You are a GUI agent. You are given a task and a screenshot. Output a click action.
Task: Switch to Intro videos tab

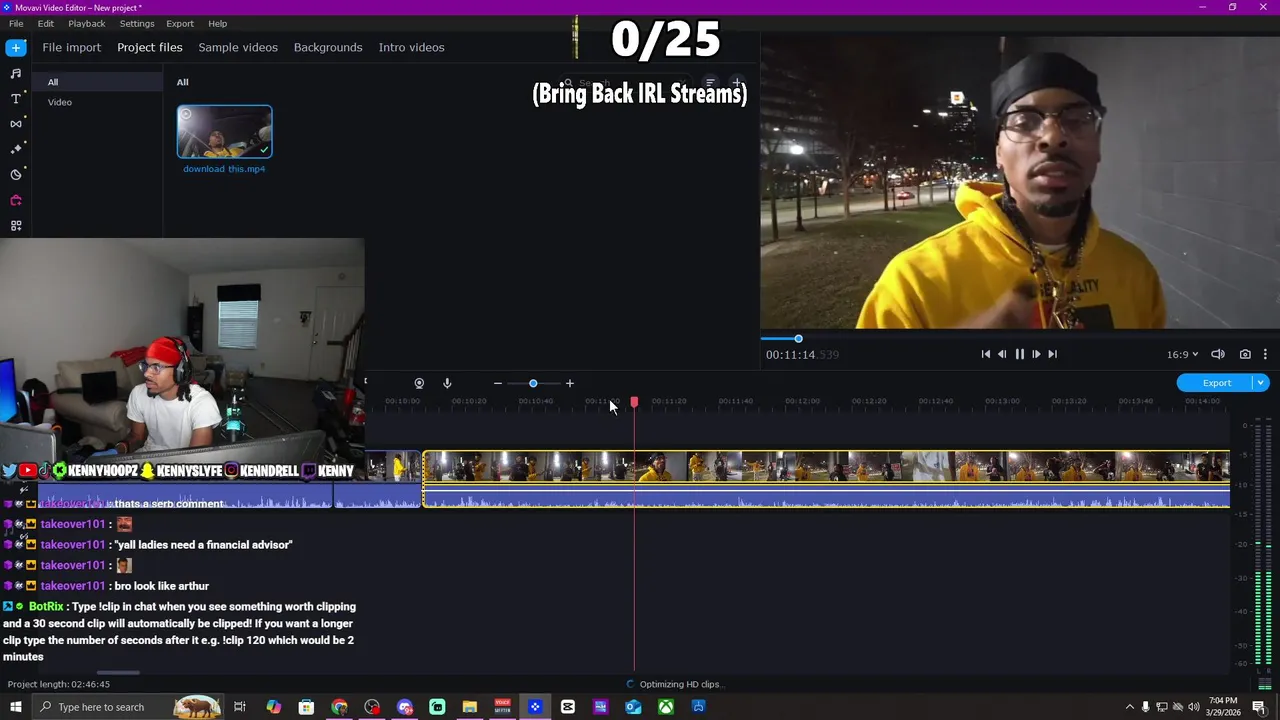411,47
